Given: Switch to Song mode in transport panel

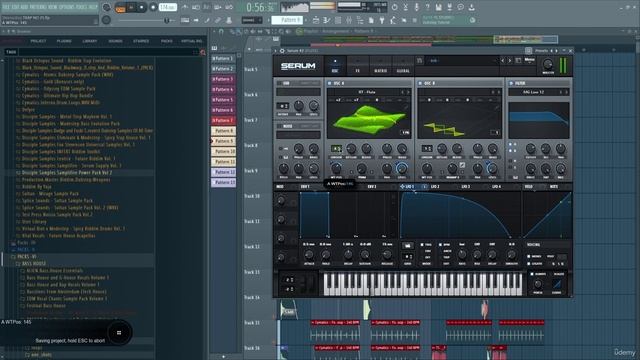Looking at the screenshot, I should click(121, 9).
